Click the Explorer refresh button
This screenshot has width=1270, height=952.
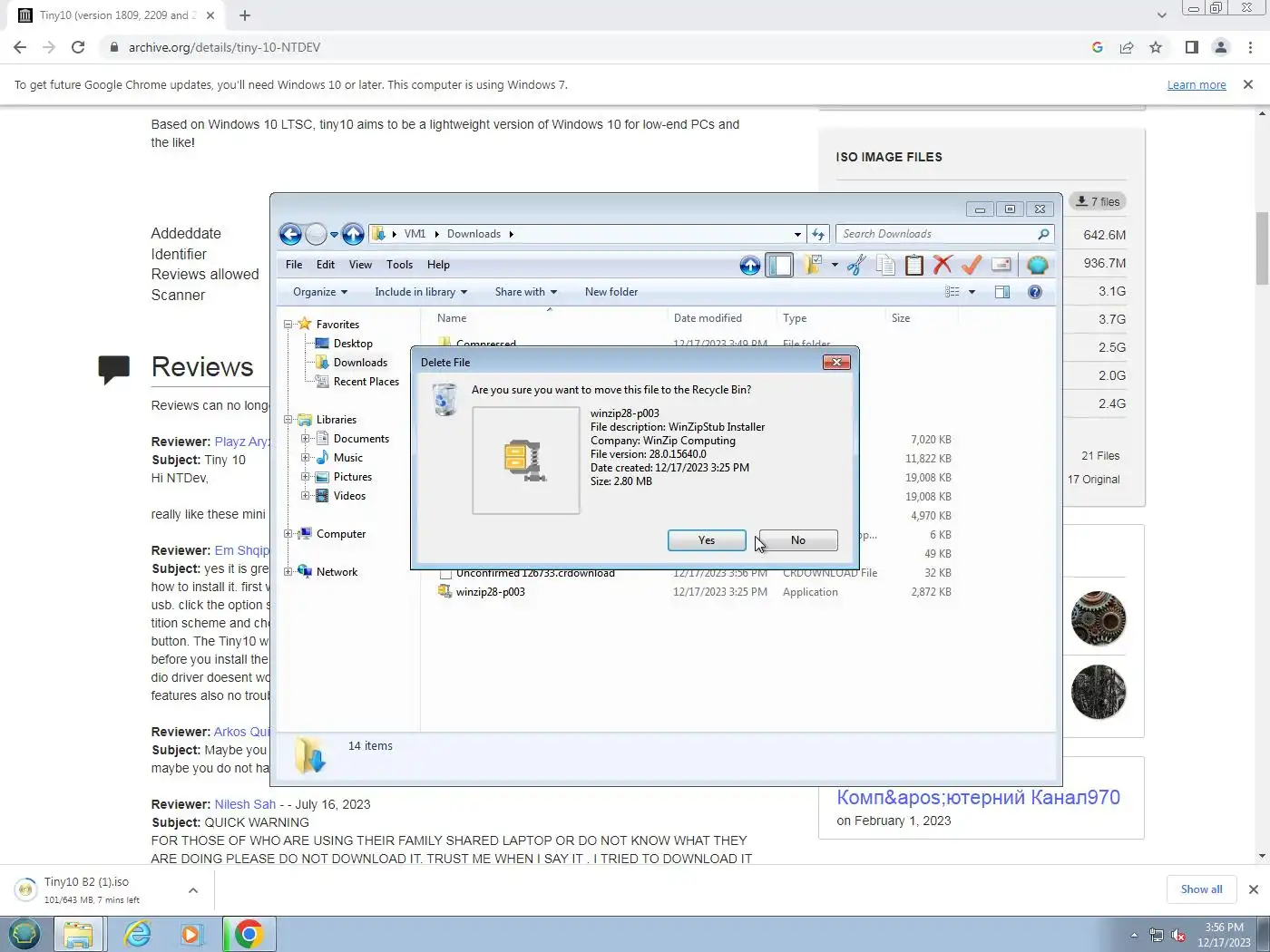[x=818, y=234]
